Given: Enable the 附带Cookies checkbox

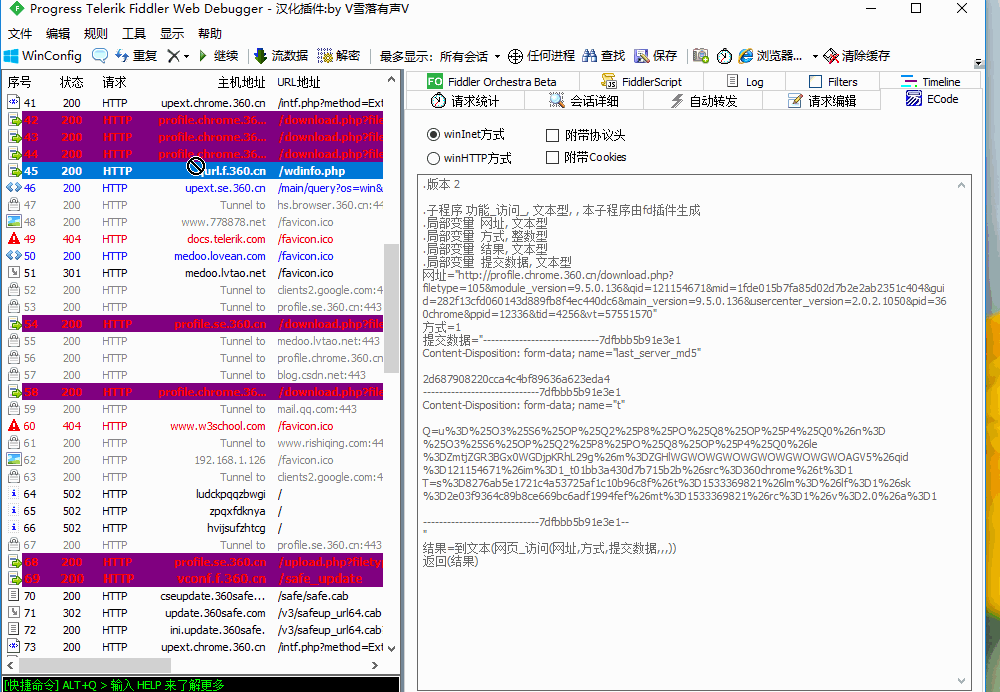Looking at the screenshot, I should pyautogui.click(x=552, y=158).
